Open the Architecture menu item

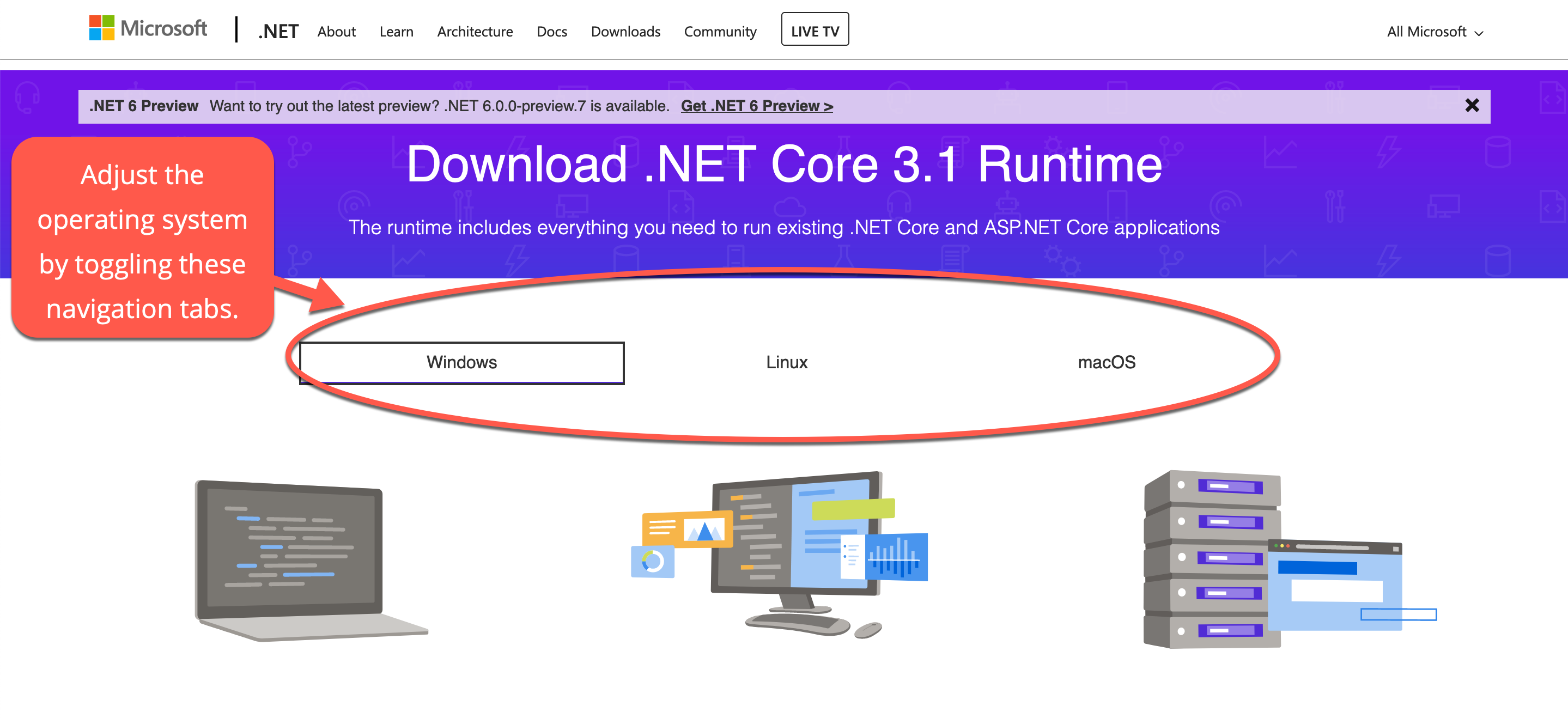[x=475, y=32]
